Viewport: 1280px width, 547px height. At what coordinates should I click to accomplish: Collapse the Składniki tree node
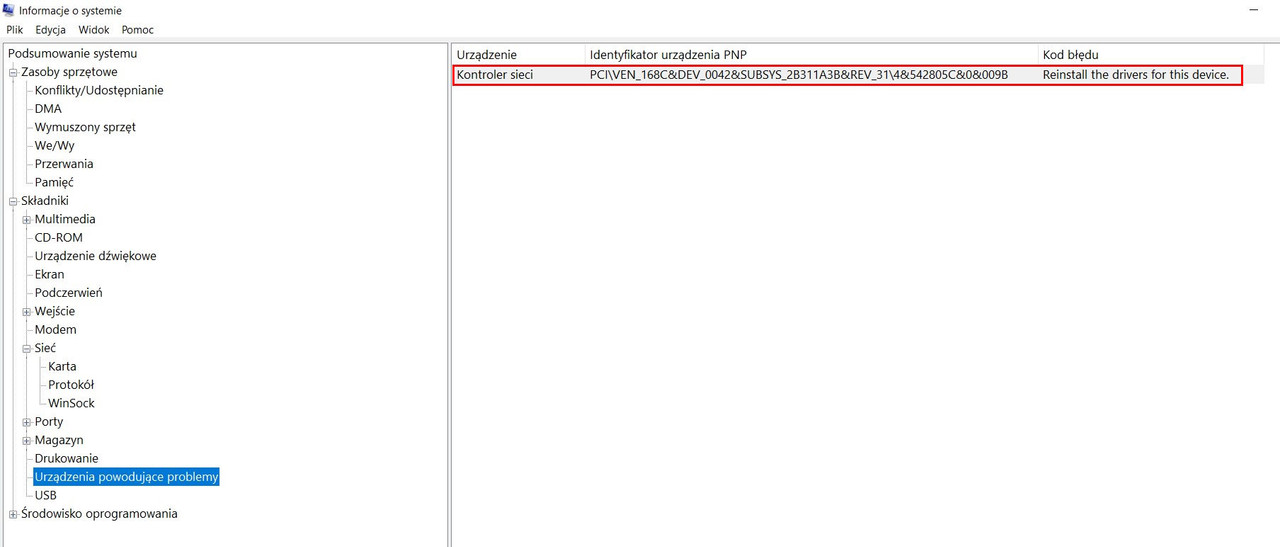tap(13, 201)
